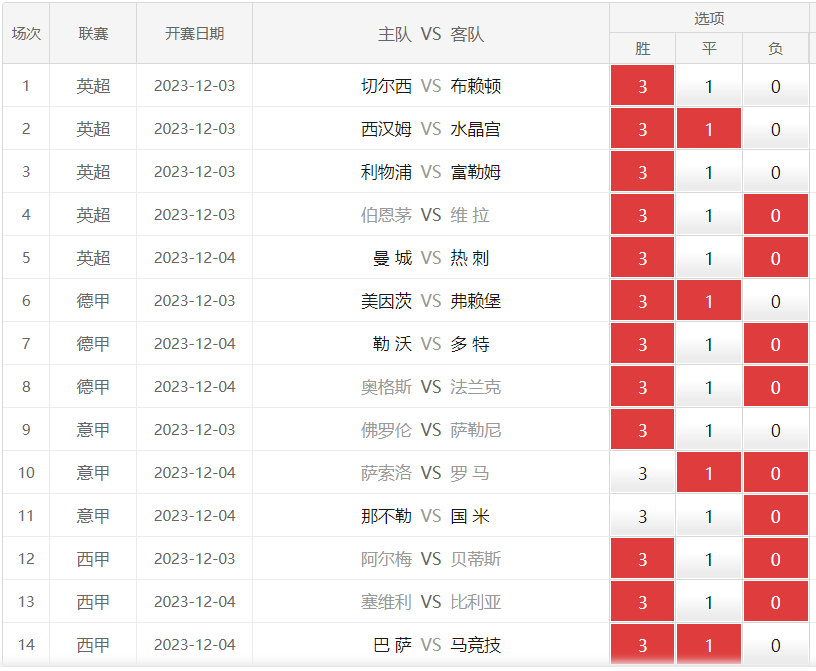Toggle draw option 1 for 萨索洛 VS 罗马
This screenshot has height=671, width=816.
point(709,473)
